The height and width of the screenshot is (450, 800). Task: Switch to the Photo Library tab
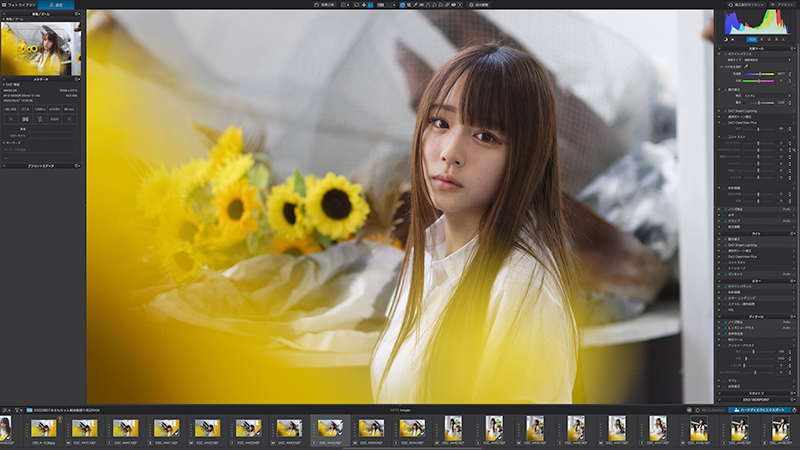point(19,5)
